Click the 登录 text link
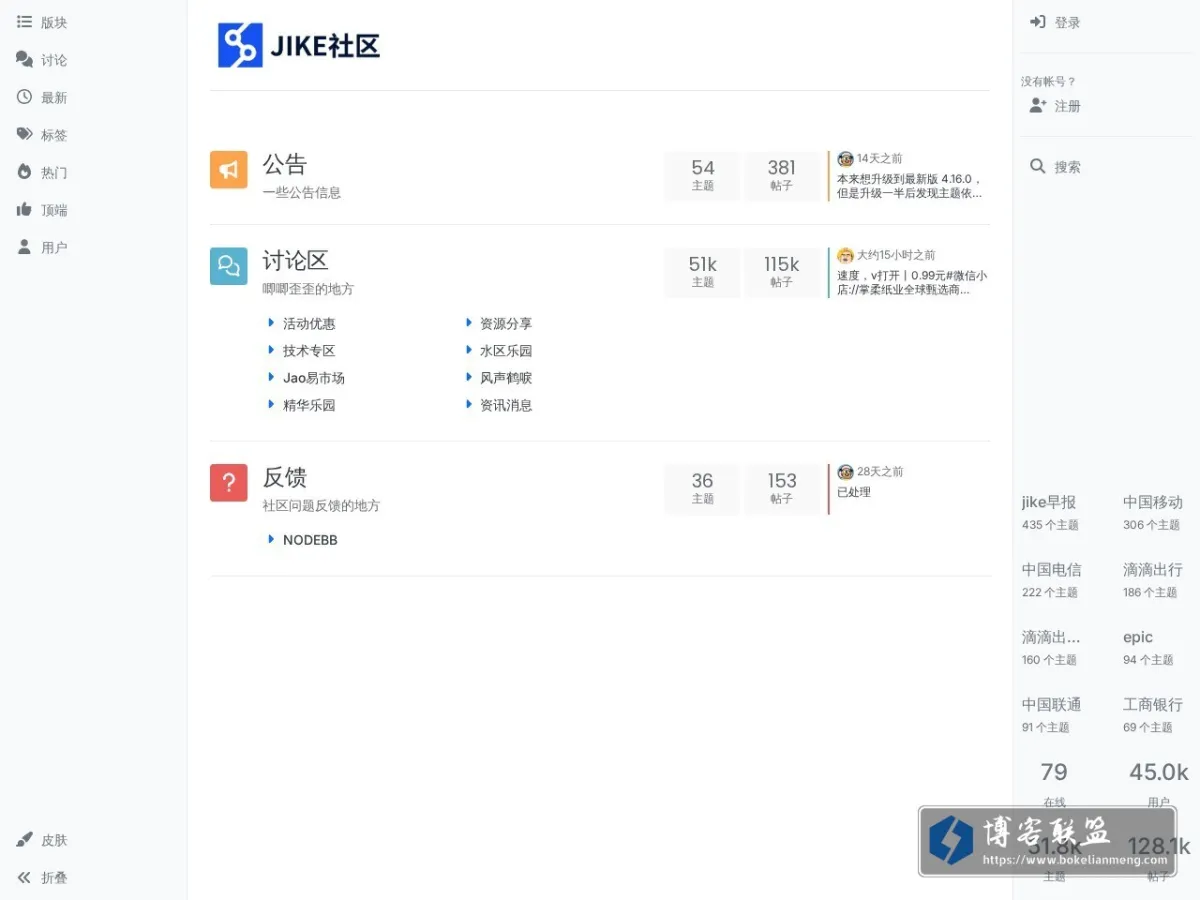This screenshot has height=900, width=1200. point(1067,22)
